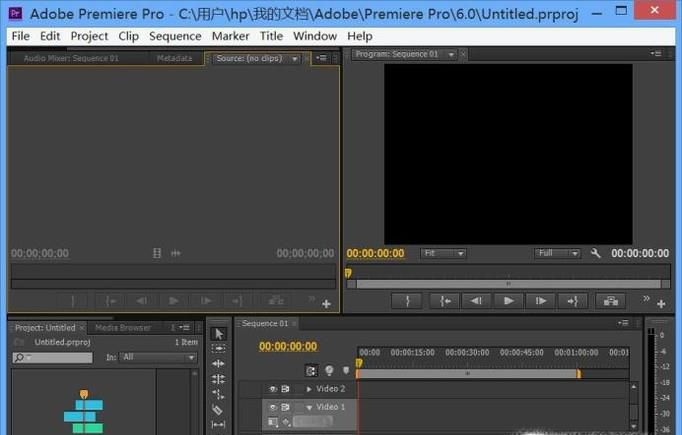Go to In point in Program monitor
The image size is (682, 435).
click(445, 301)
